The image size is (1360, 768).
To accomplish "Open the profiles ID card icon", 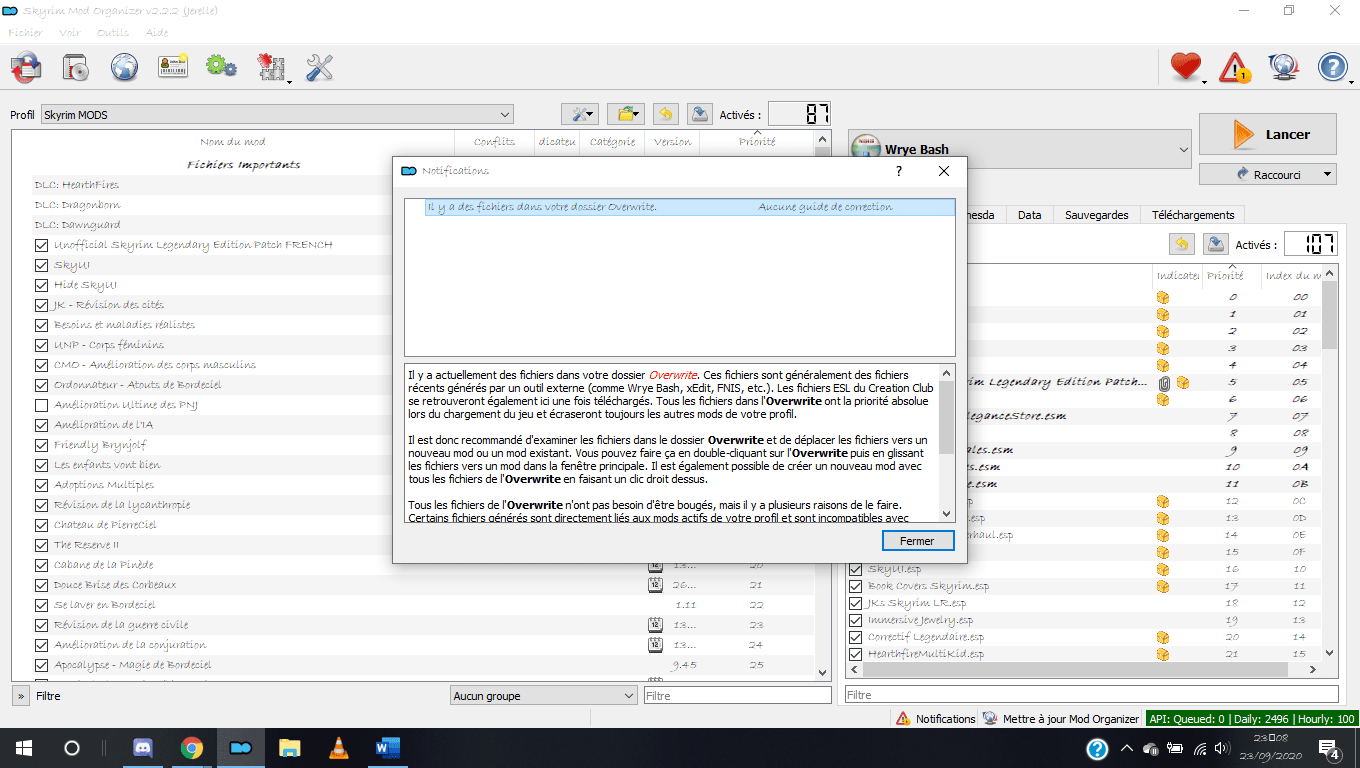I will [173, 67].
